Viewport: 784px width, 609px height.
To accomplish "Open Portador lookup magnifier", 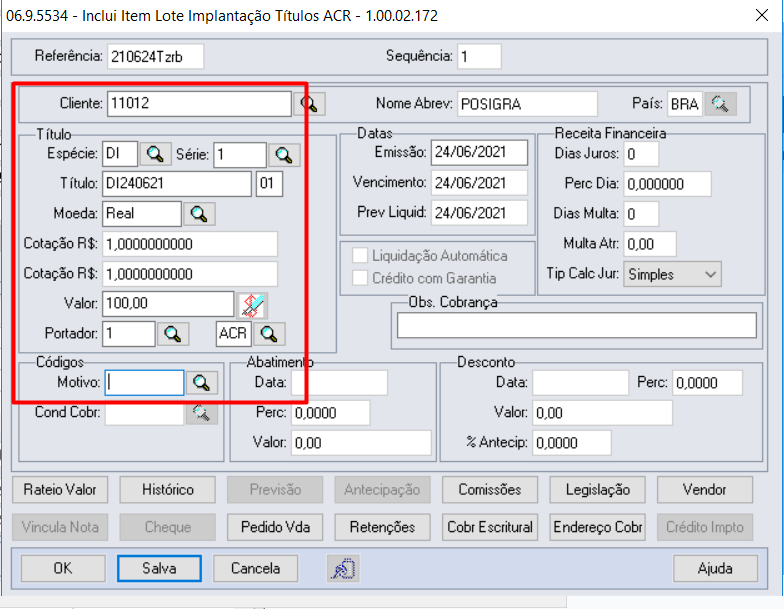I will [x=173, y=334].
